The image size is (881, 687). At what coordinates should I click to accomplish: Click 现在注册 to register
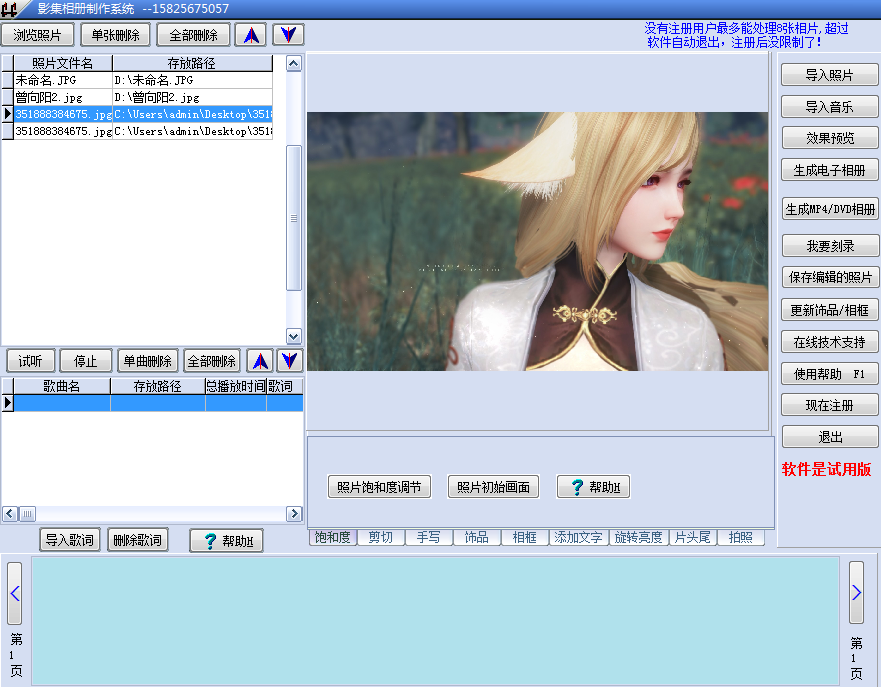pos(829,405)
